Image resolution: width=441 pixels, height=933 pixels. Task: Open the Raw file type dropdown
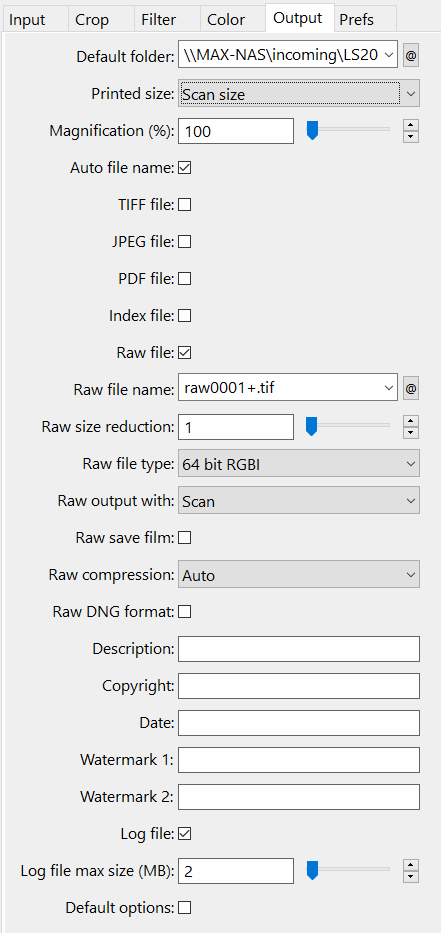[x=299, y=464]
